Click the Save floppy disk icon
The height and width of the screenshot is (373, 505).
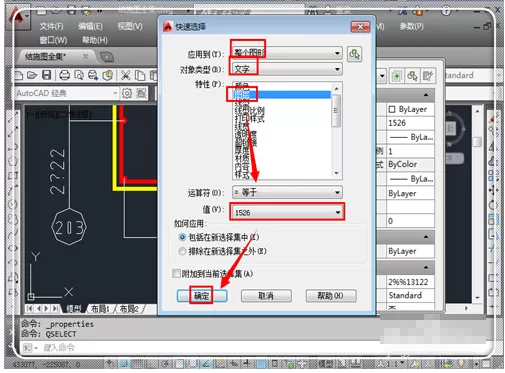pyautogui.click(x=47, y=76)
